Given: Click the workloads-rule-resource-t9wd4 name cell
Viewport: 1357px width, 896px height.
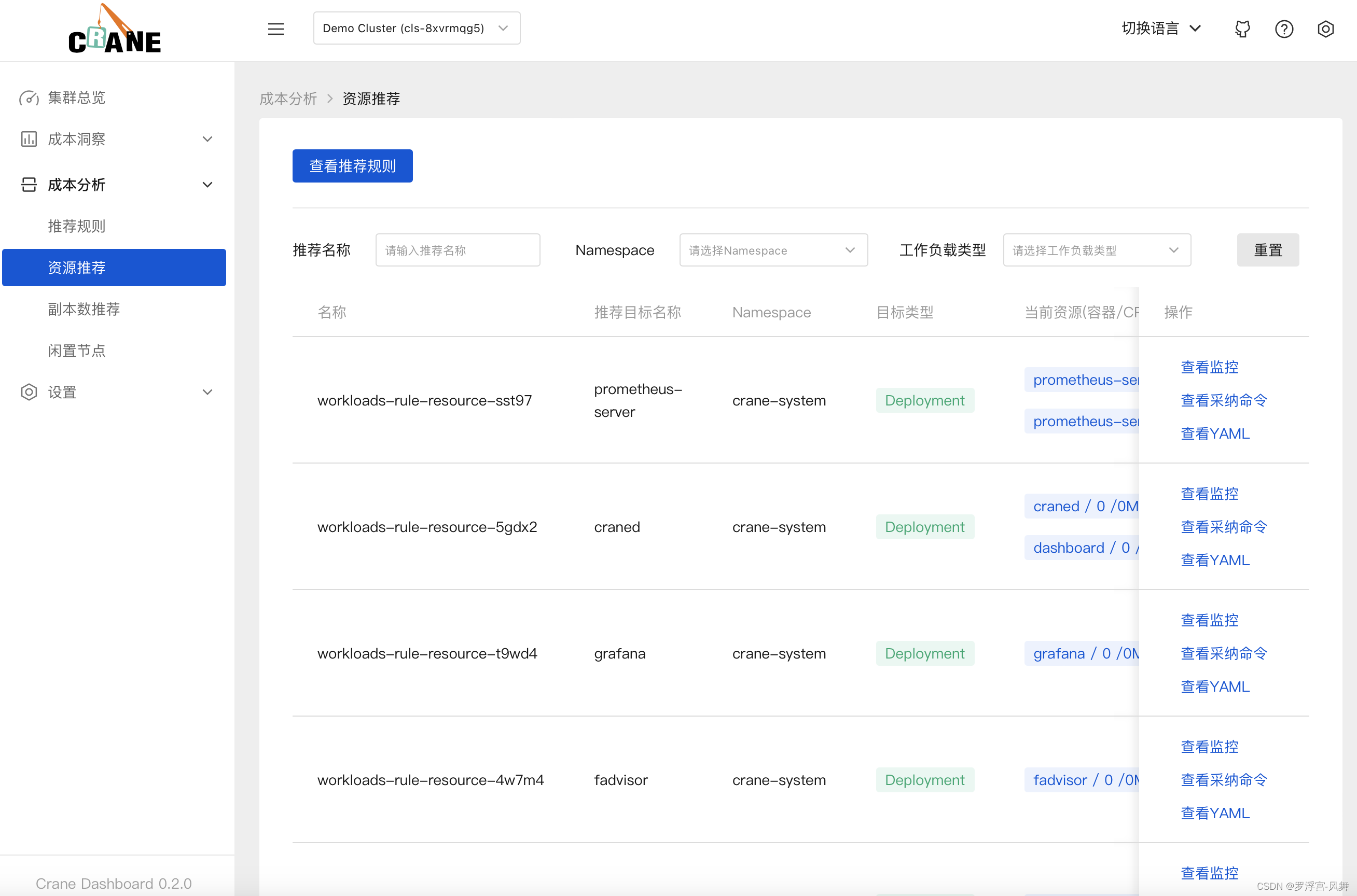Looking at the screenshot, I should tap(427, 653).
